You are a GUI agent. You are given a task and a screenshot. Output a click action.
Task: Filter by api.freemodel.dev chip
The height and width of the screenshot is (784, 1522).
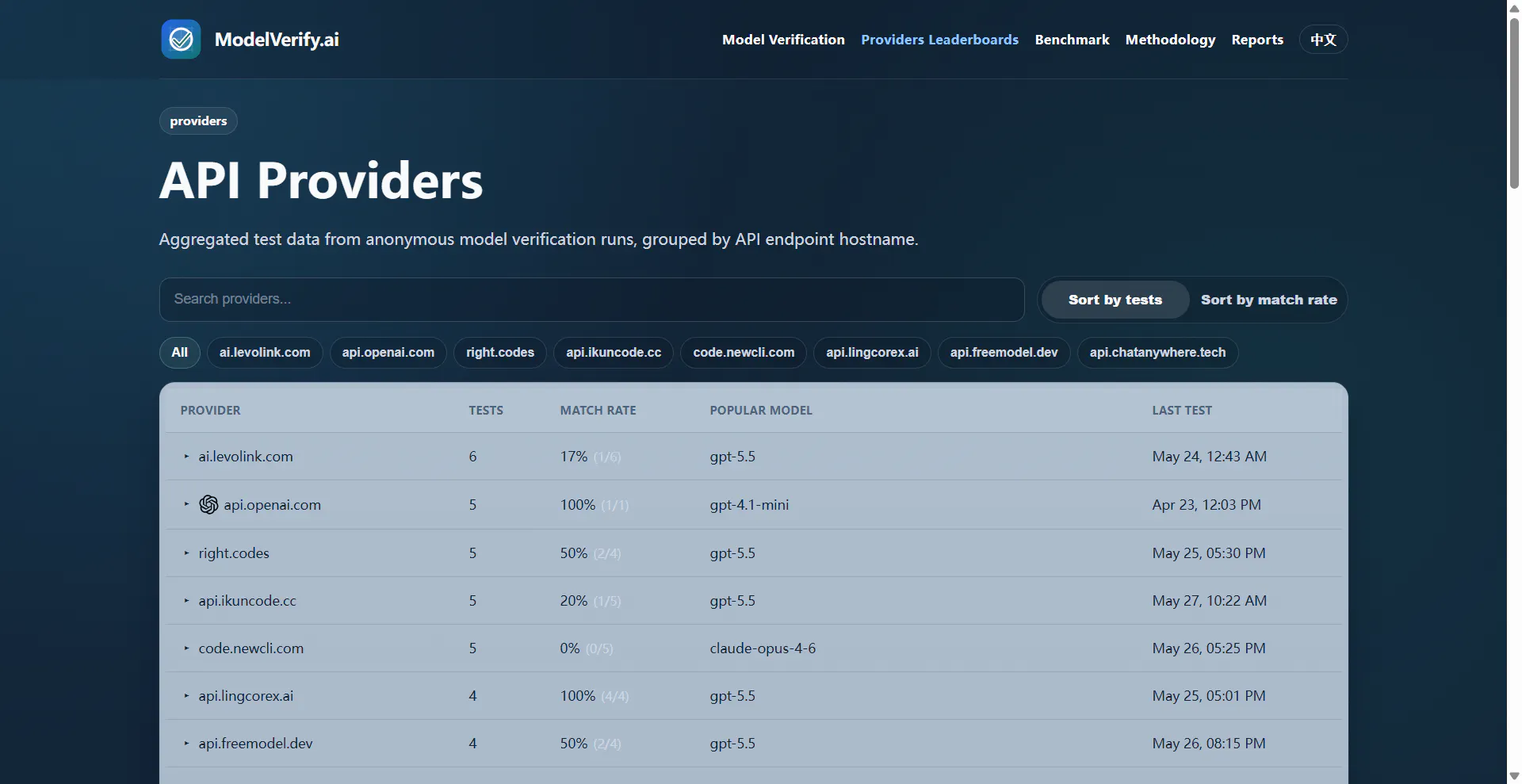[1004, 353]
